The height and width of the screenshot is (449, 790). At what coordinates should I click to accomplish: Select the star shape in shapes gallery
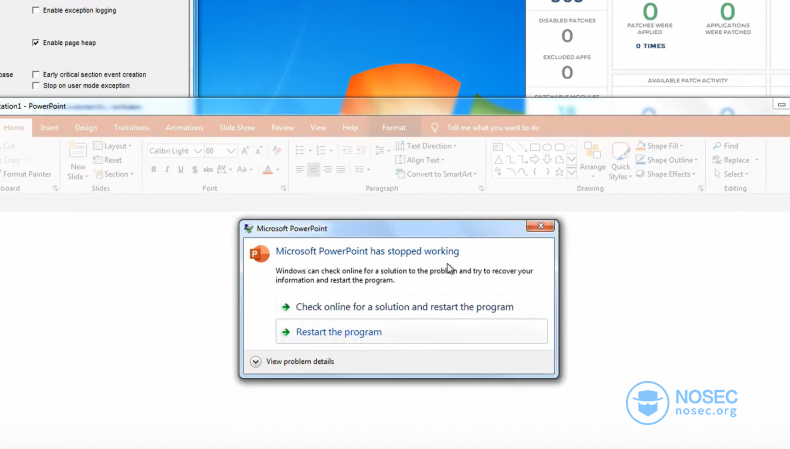[x=559, y=172]
